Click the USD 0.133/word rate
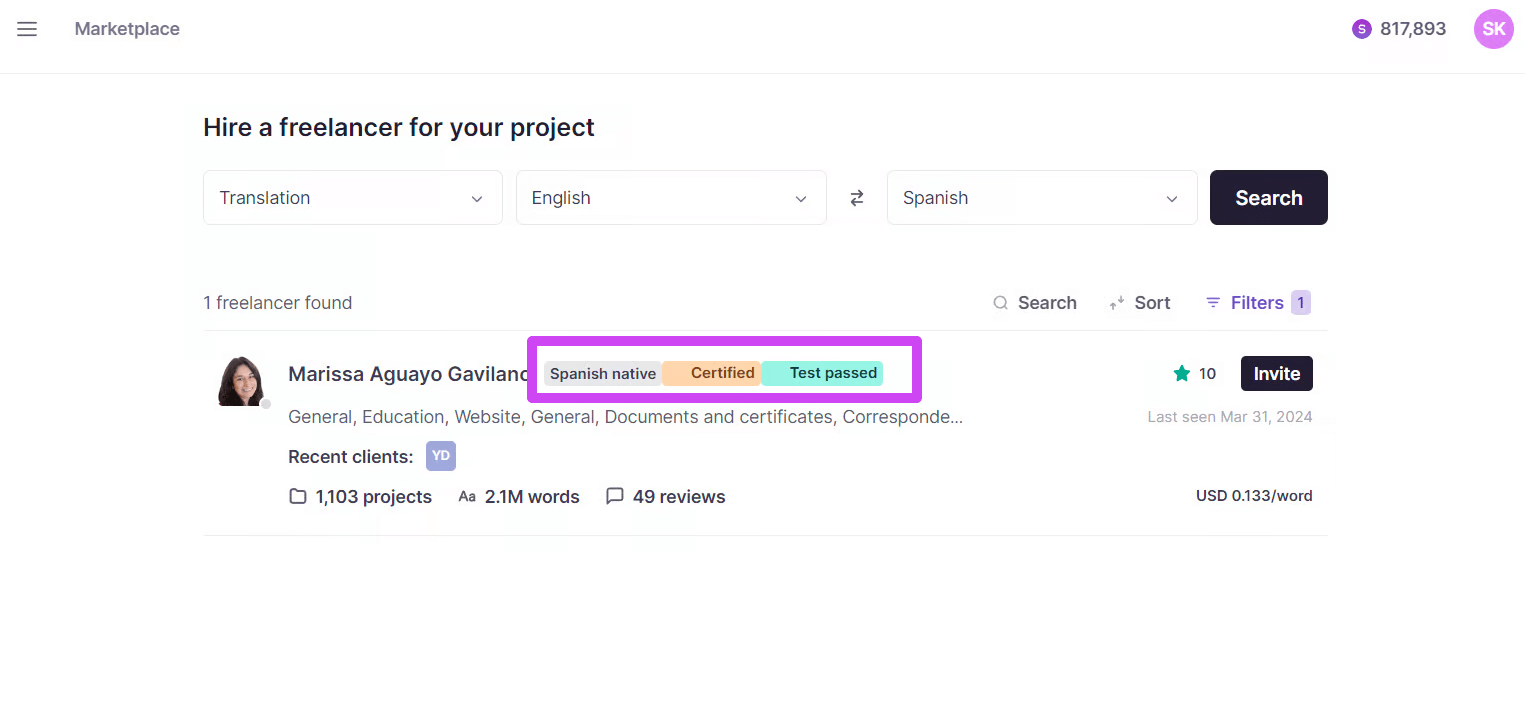 (x=1254, y=496)
